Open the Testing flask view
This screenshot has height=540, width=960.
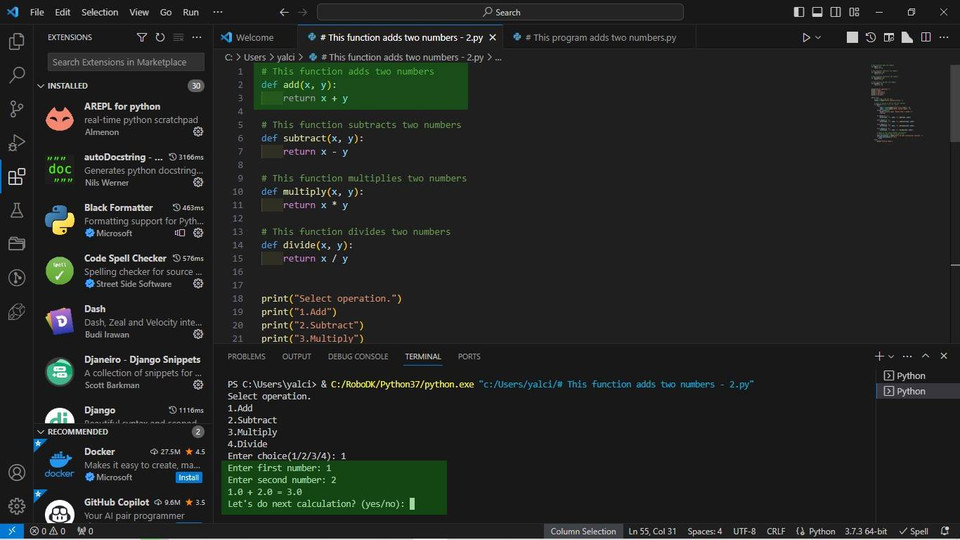click(16, 210)
